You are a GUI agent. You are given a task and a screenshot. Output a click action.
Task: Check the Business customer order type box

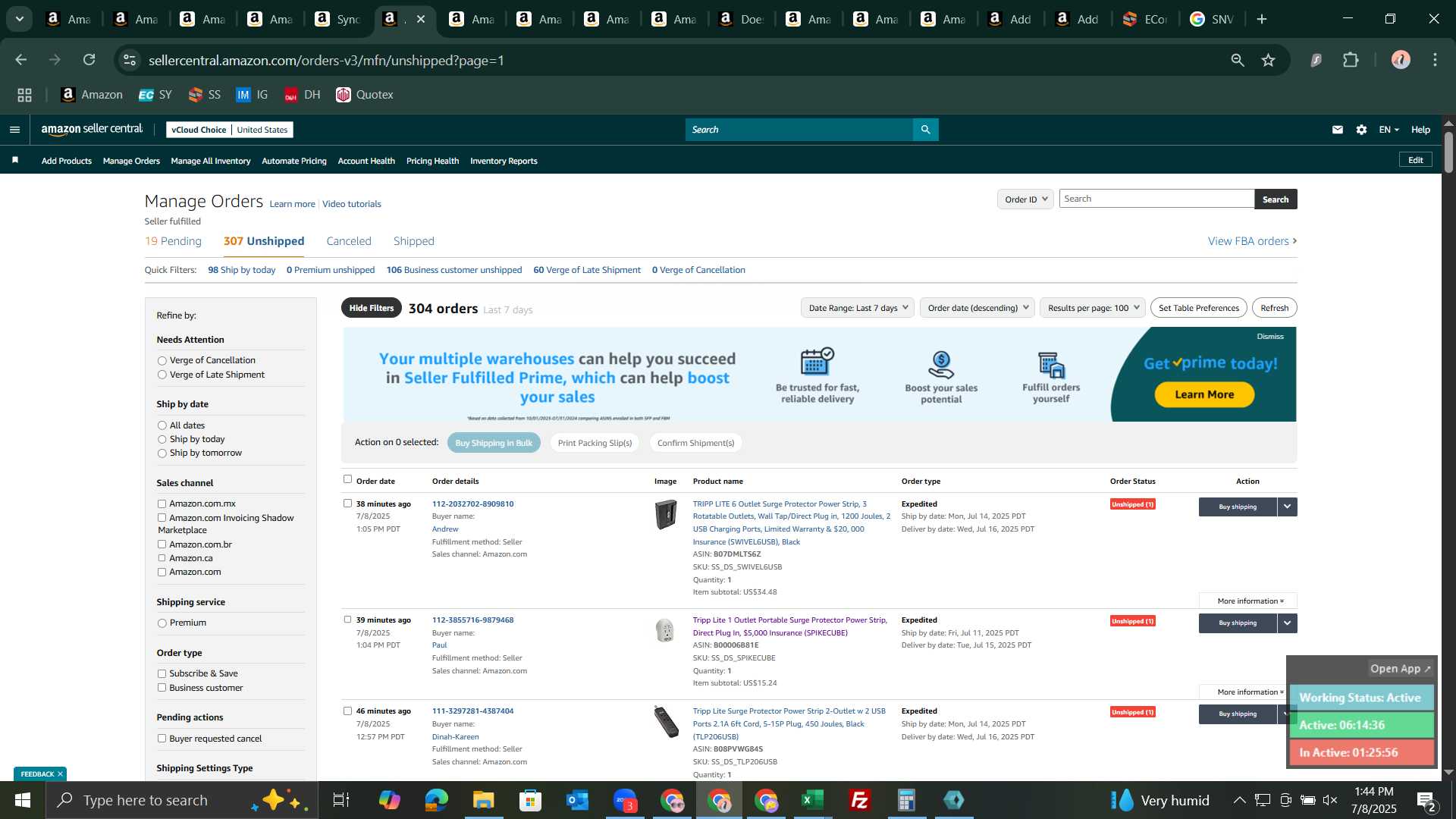[162, 688]
